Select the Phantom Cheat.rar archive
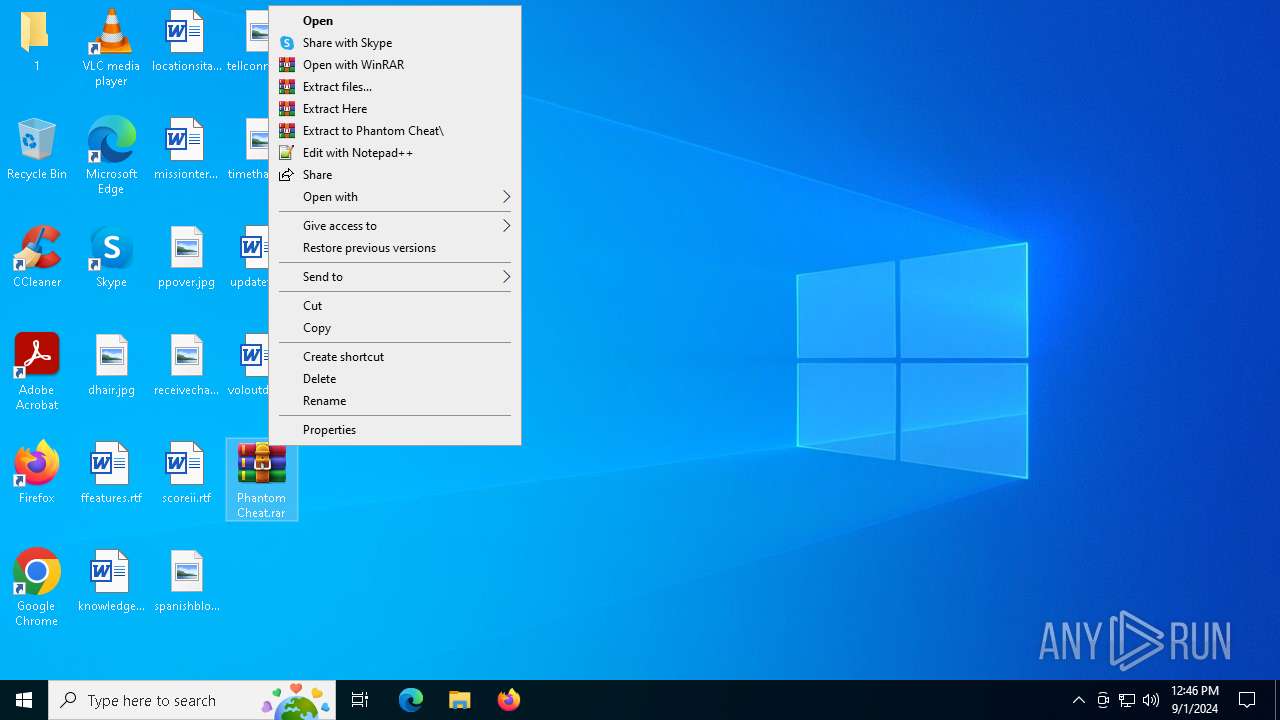The height and width of the screenshot is (720, 1280). [x=261, y=480]
